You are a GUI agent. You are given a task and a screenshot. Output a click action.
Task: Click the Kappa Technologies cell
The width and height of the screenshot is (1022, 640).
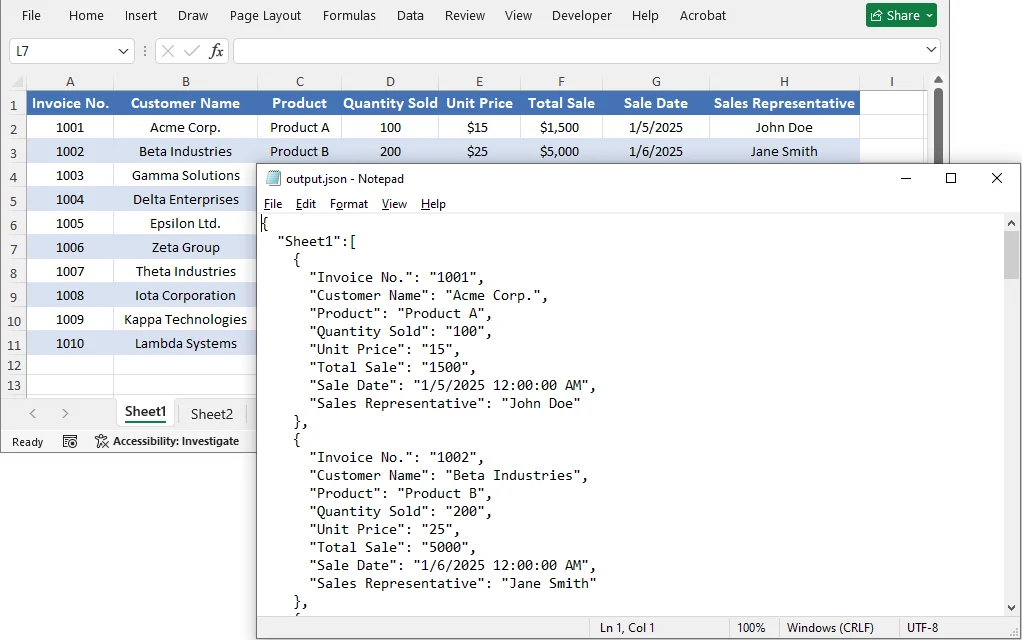[185, 319]
